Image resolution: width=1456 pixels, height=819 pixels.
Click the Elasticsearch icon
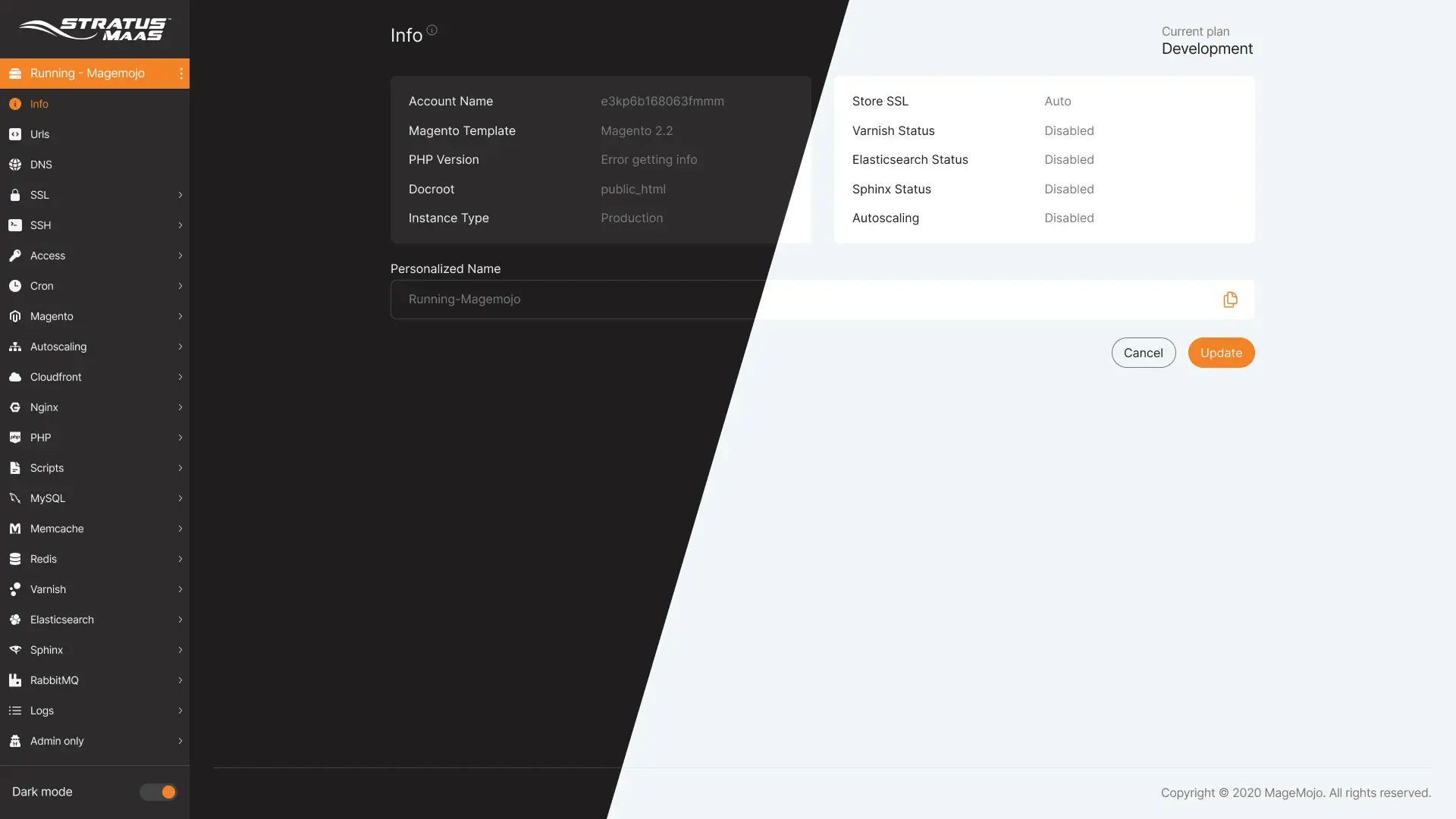pos(15,620)
